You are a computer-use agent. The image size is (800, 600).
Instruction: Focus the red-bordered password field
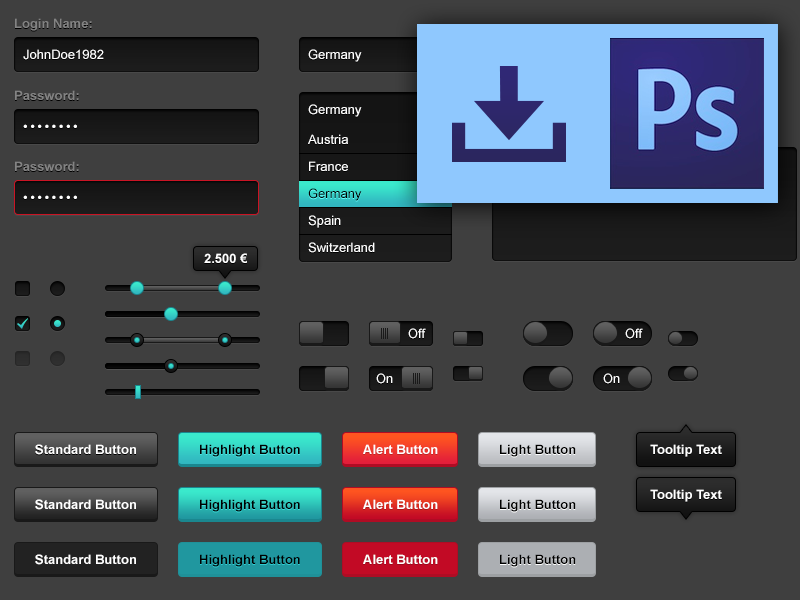tap(136, 197)
